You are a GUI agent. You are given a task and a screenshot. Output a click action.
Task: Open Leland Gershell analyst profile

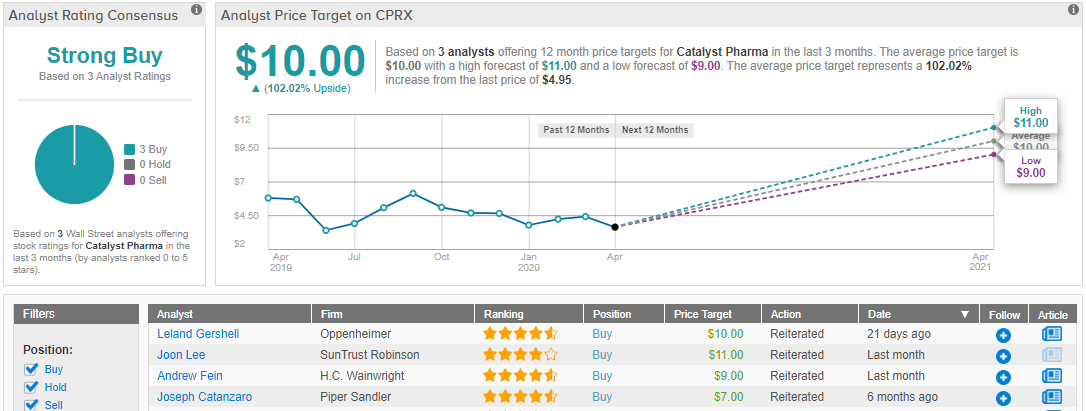pyautogui.click(x=198, y=334)
